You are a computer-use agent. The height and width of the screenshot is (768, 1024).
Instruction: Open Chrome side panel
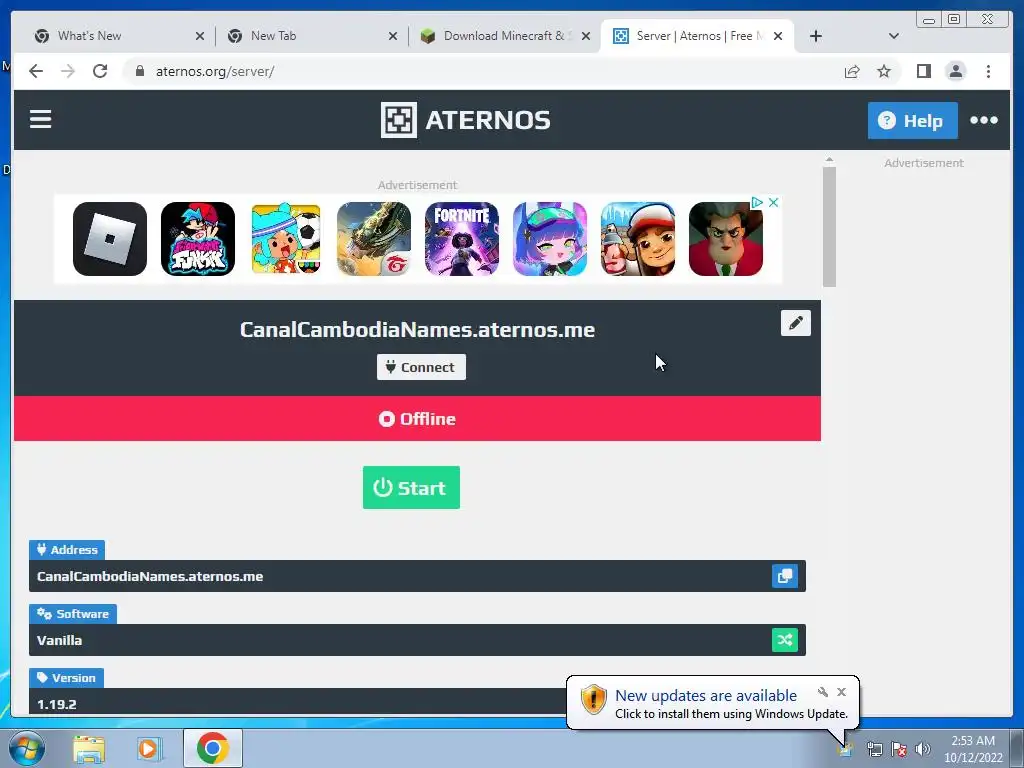pyautogui.click(x=923, y=71)
